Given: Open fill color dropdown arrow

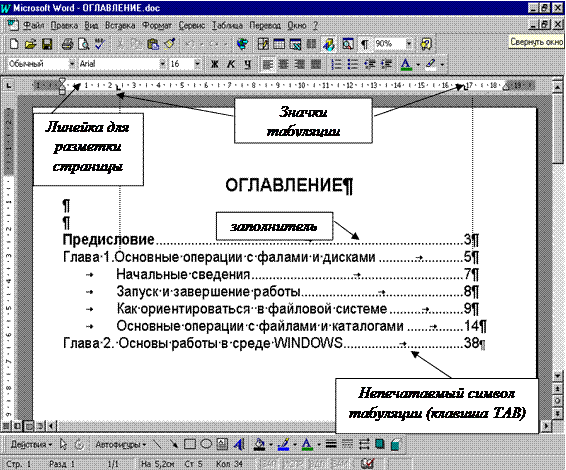Looking at the screenshot, I should pyautogui.click(x=271, y=445).
